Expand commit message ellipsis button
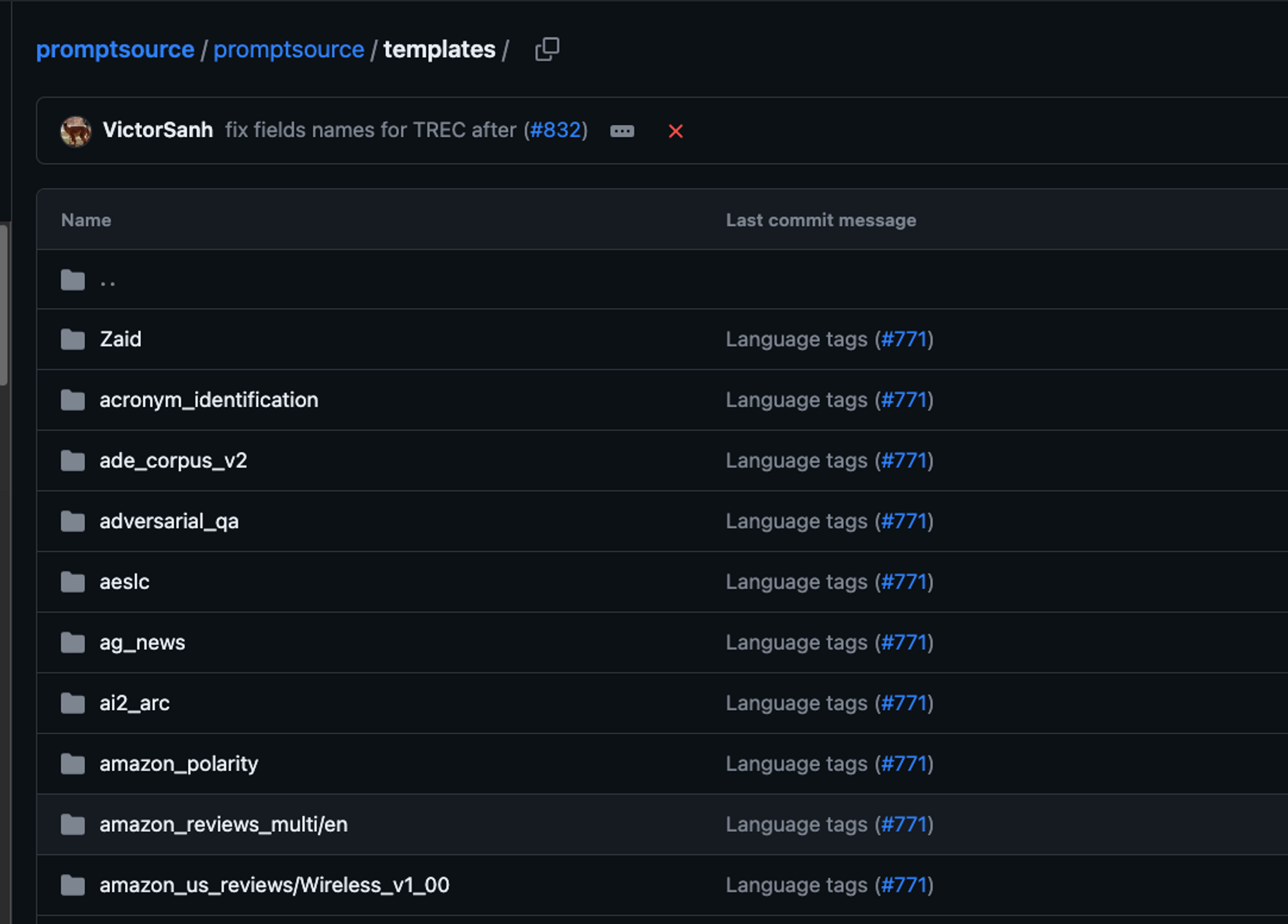The width and height of the screenshot is (1288, 924). coord(621,131)
